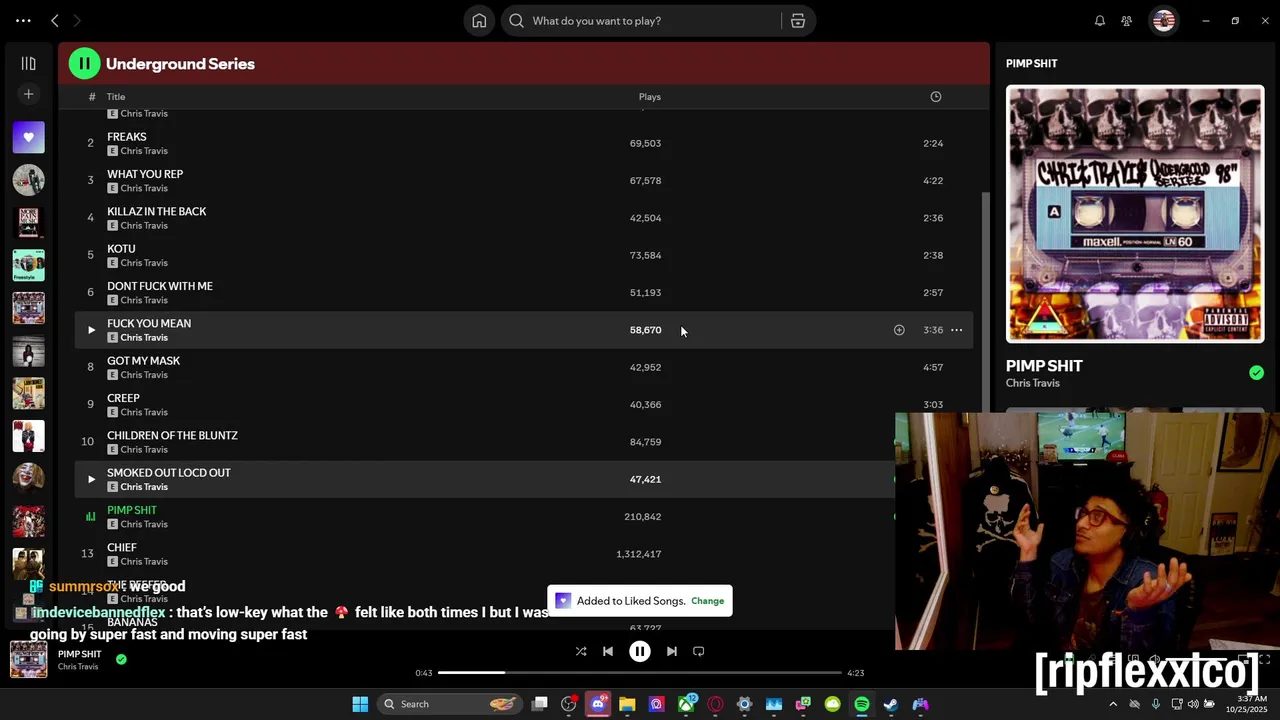This screenshot has width=1280, height=720.
Task: Open the Browse icon beside the search field
Action: (x=798, y=21)
